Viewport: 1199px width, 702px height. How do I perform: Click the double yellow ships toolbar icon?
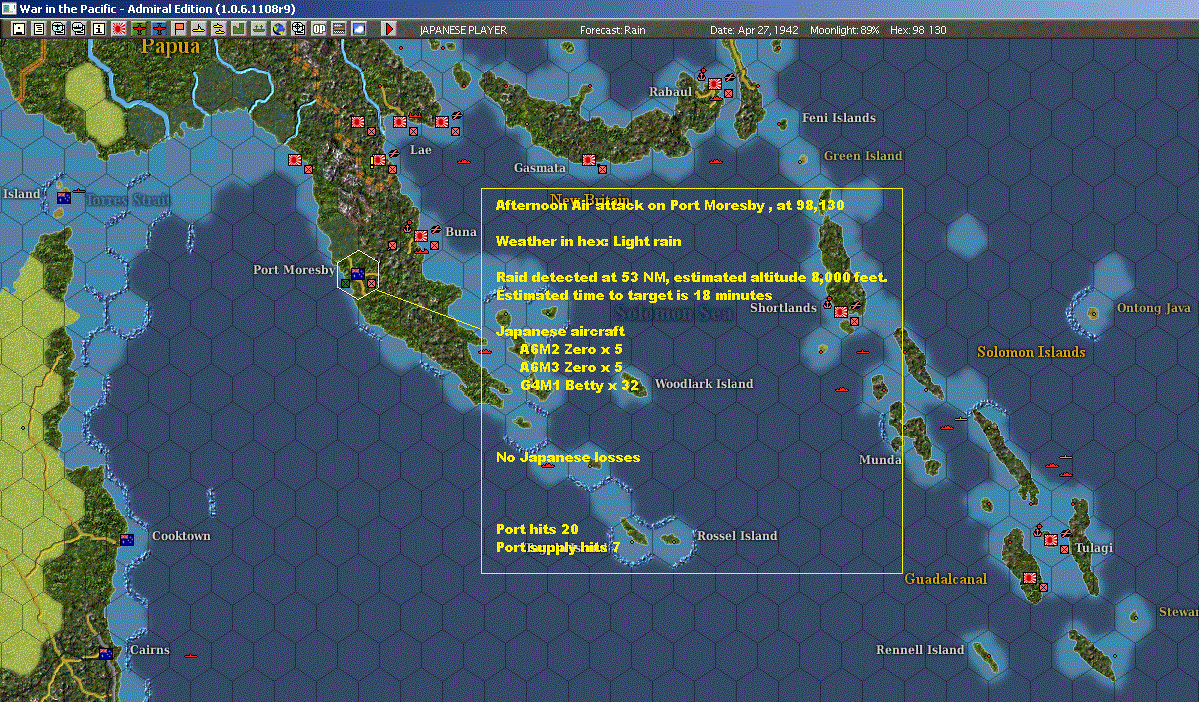point(219,29)
